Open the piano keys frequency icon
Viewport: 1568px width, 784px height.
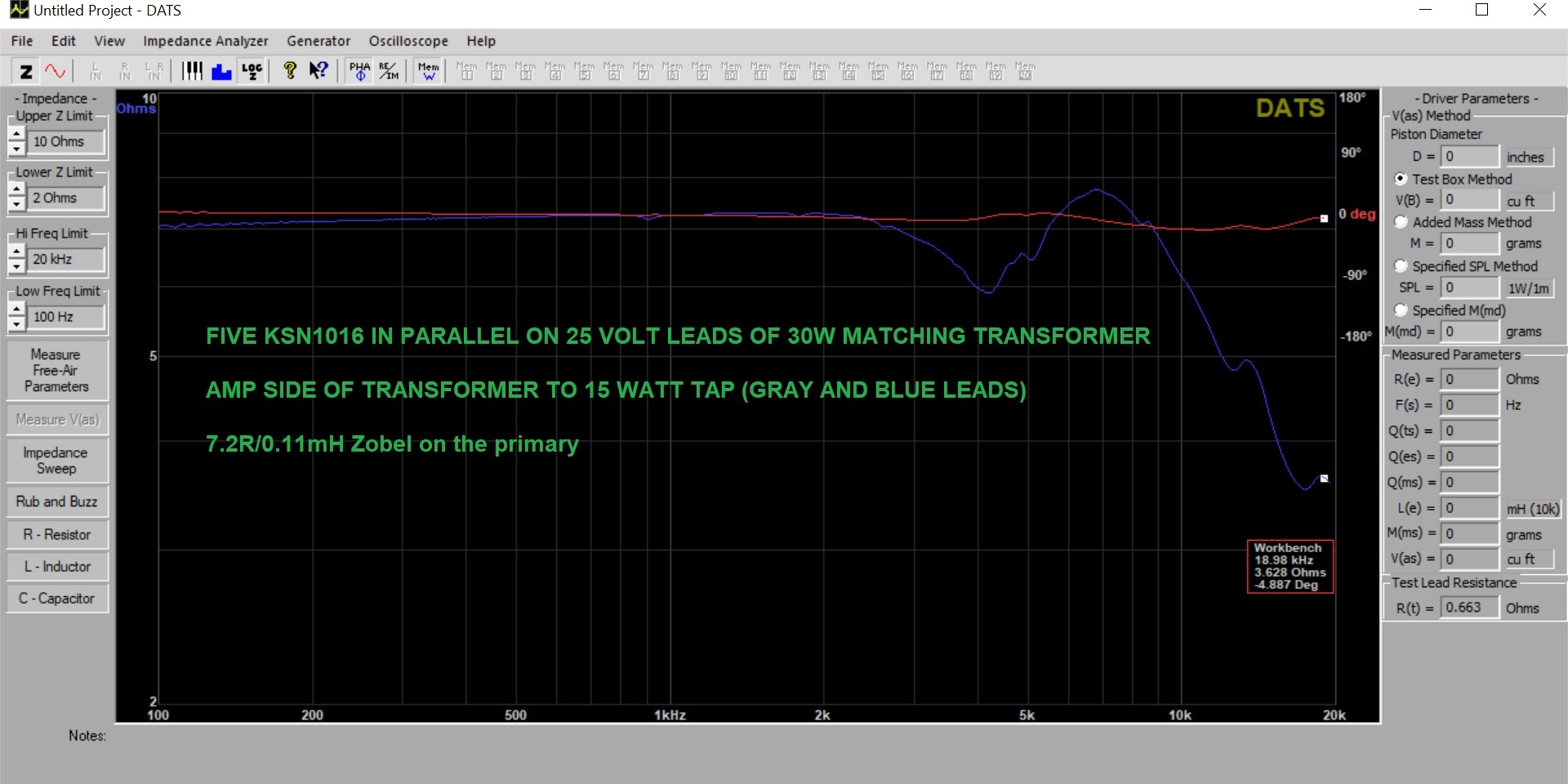point(192,71)
